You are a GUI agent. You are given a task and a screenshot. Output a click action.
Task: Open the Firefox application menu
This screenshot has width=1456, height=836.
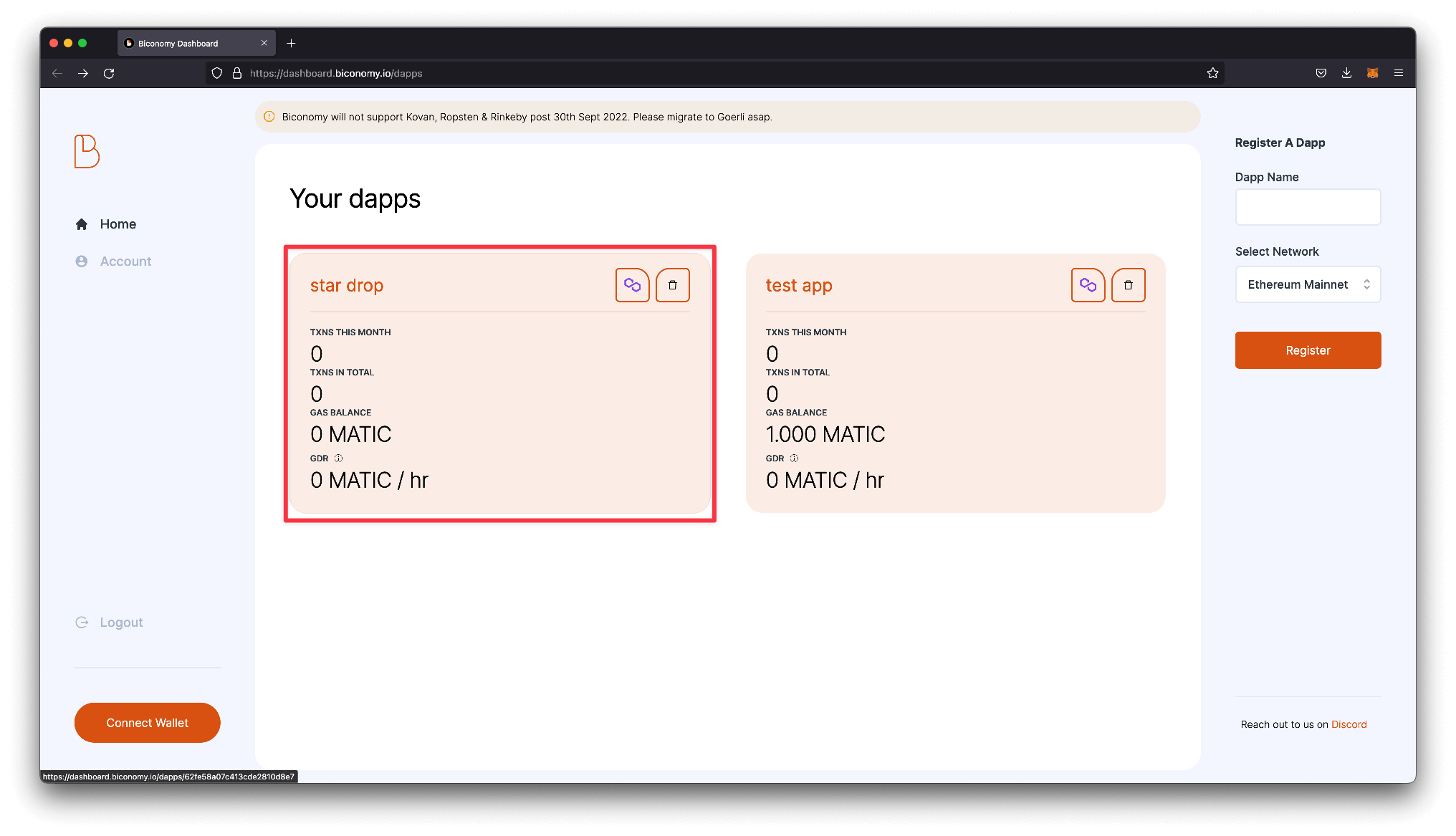coord(1398,72)
